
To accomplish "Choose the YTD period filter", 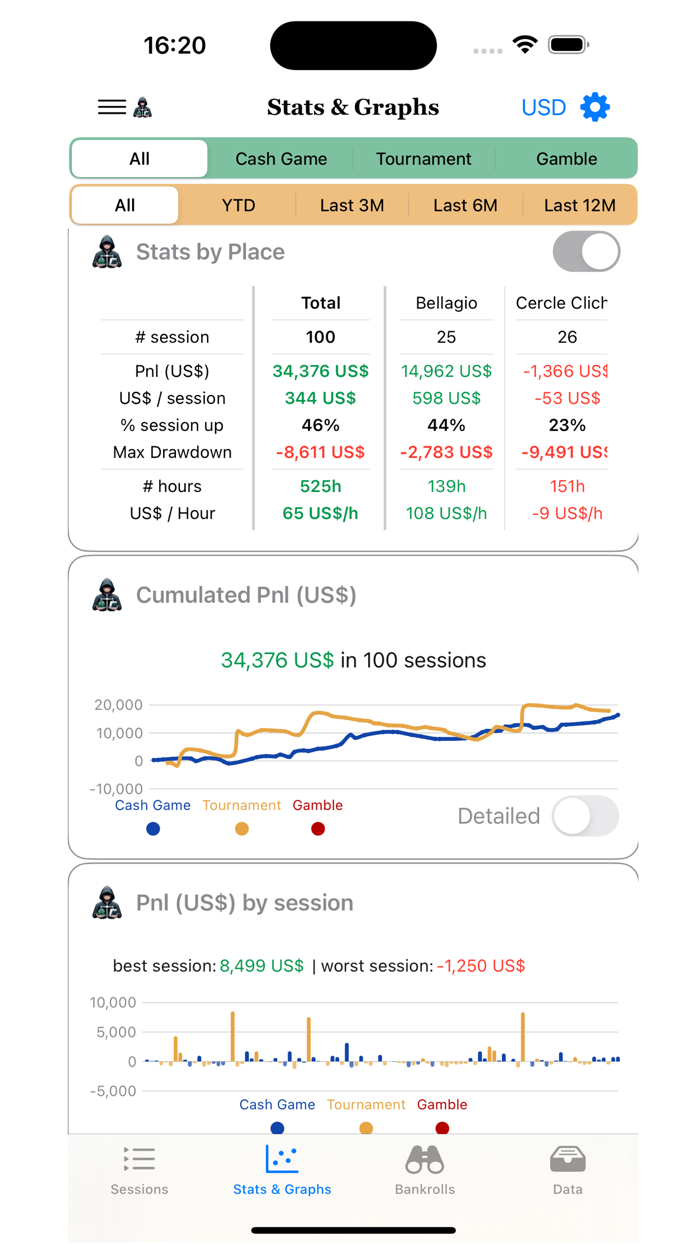I will (238, 205).
